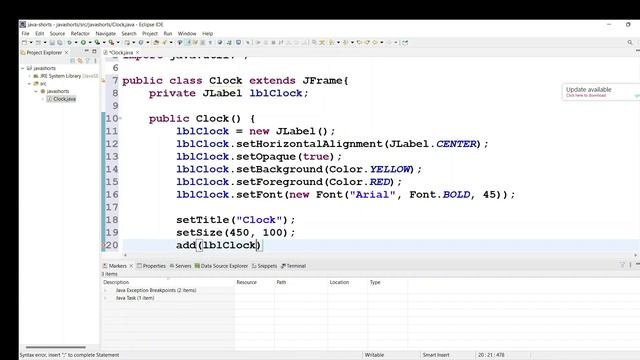Click the editor horizontal scrollbar
Screen dimensions: 640x360
coord(380,255)
